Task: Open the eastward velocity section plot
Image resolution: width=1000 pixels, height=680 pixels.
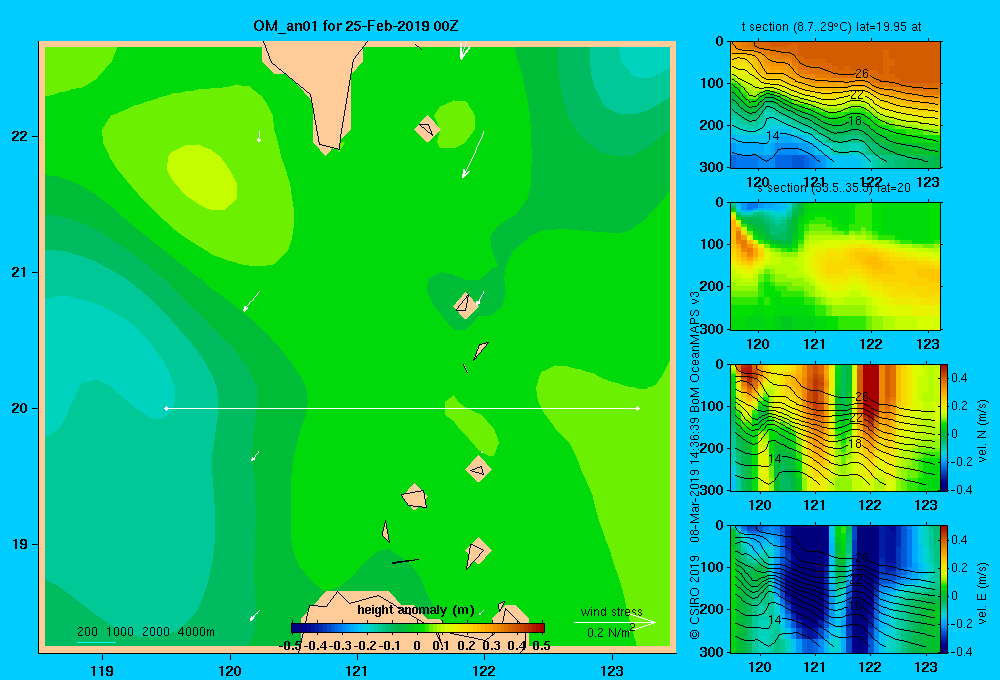Action: [835, 589]
